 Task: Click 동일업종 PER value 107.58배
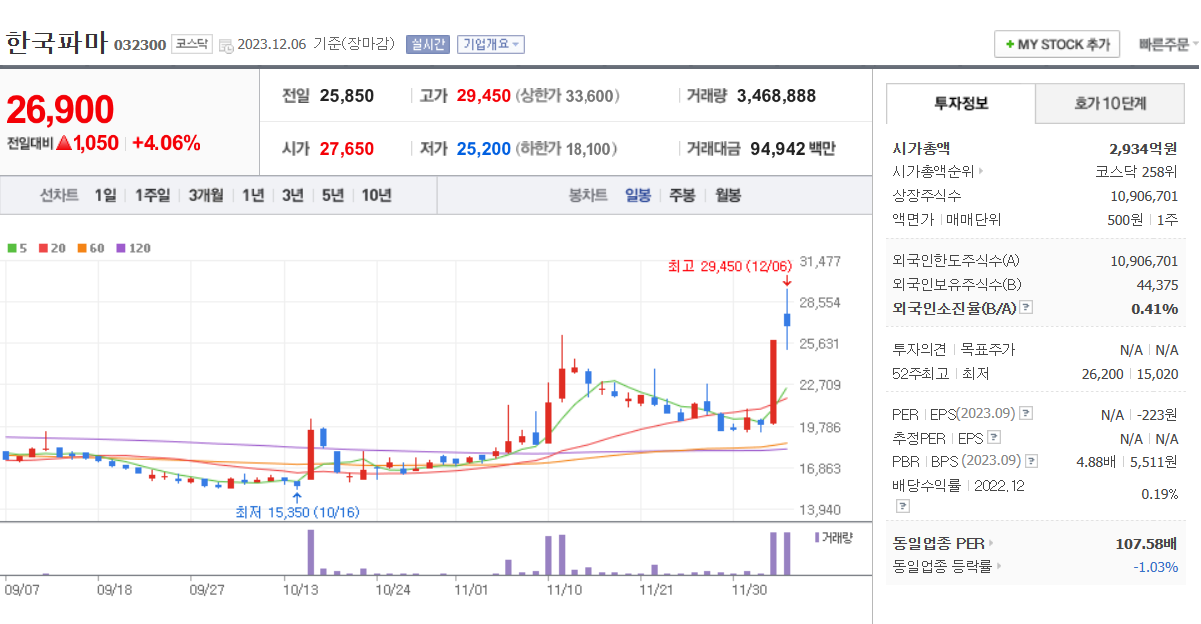1147,543
